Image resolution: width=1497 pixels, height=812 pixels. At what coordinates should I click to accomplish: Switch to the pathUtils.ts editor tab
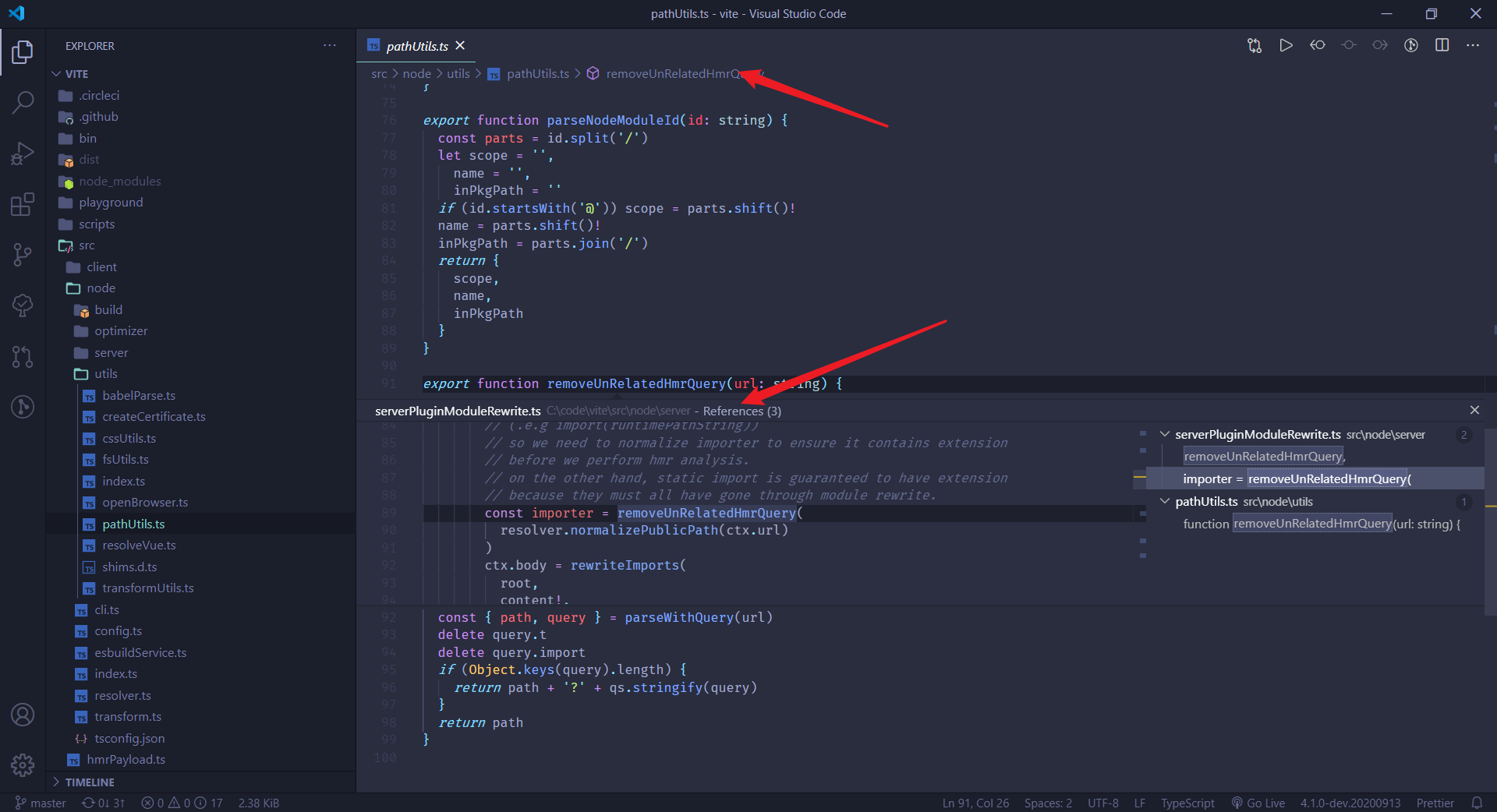click(417, 46)
